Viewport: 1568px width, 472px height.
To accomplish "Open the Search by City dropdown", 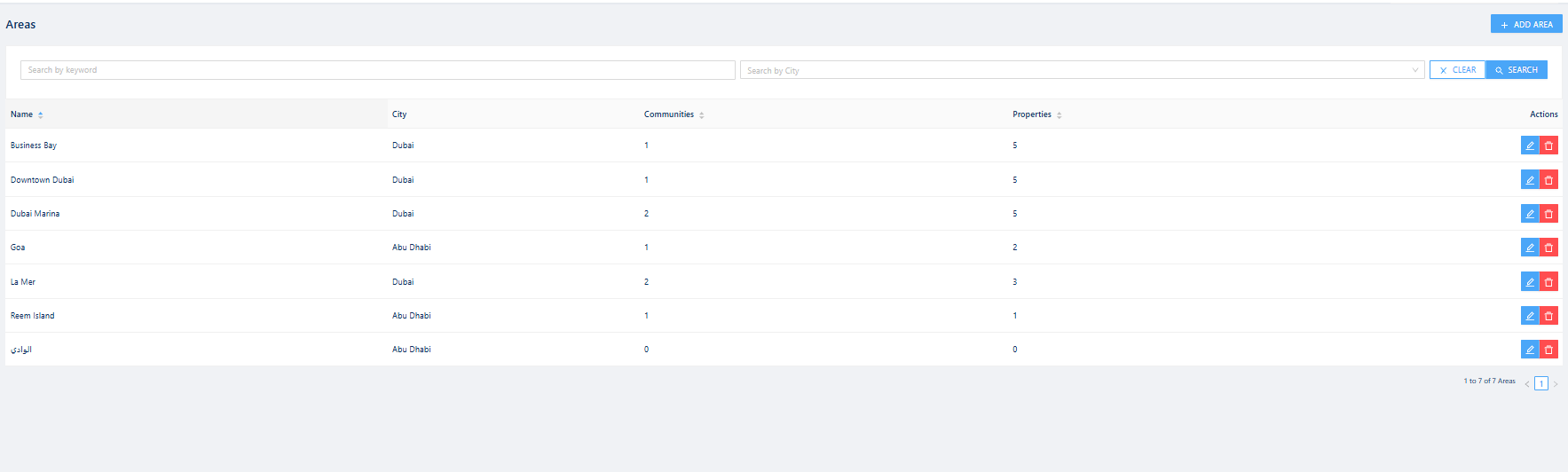I will [x=1083, y=70].
